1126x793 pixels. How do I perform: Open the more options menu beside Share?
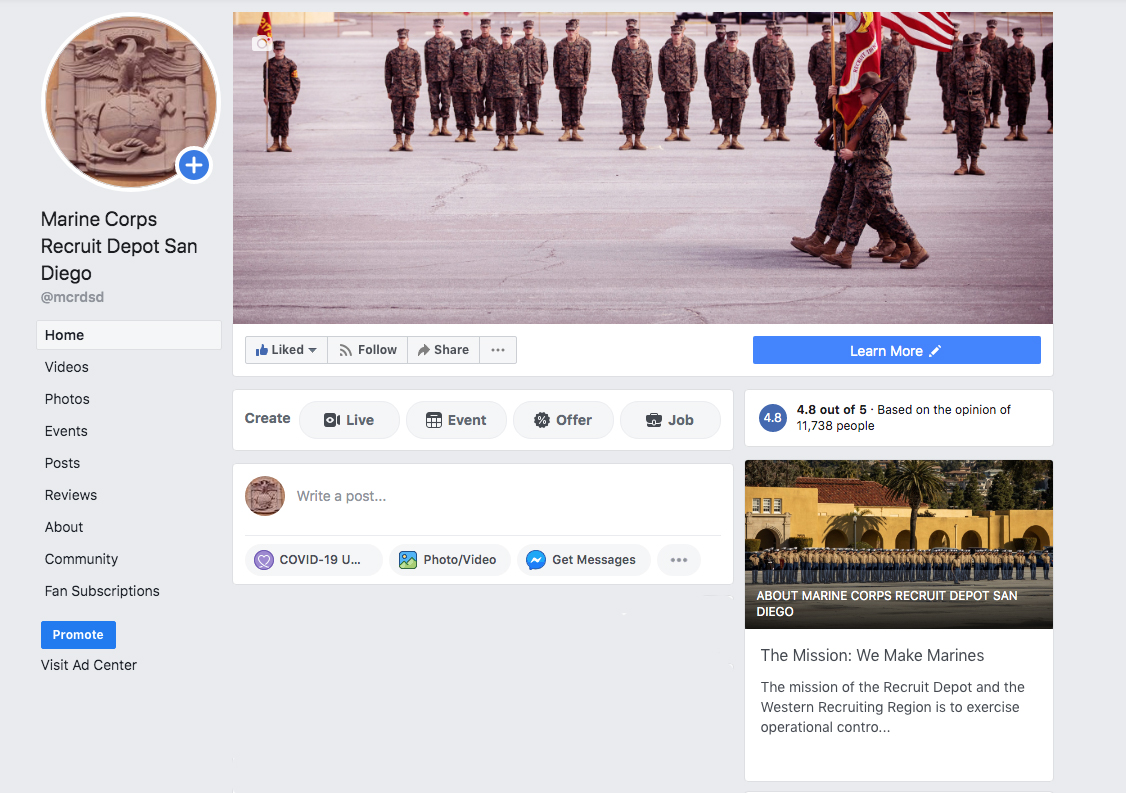[498, 350]
